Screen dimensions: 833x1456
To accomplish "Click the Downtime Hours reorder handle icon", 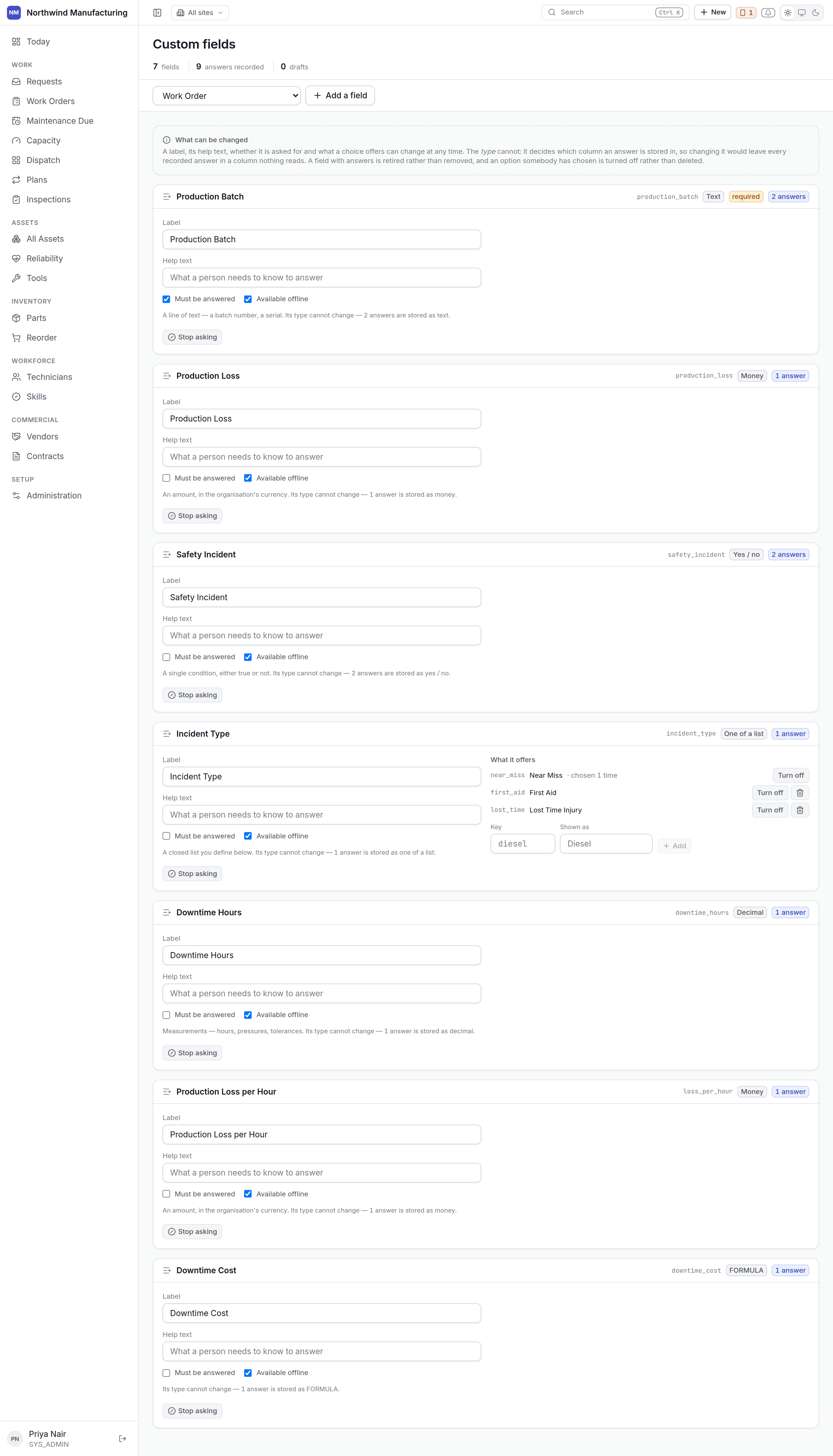I will (x=167, y=912).
